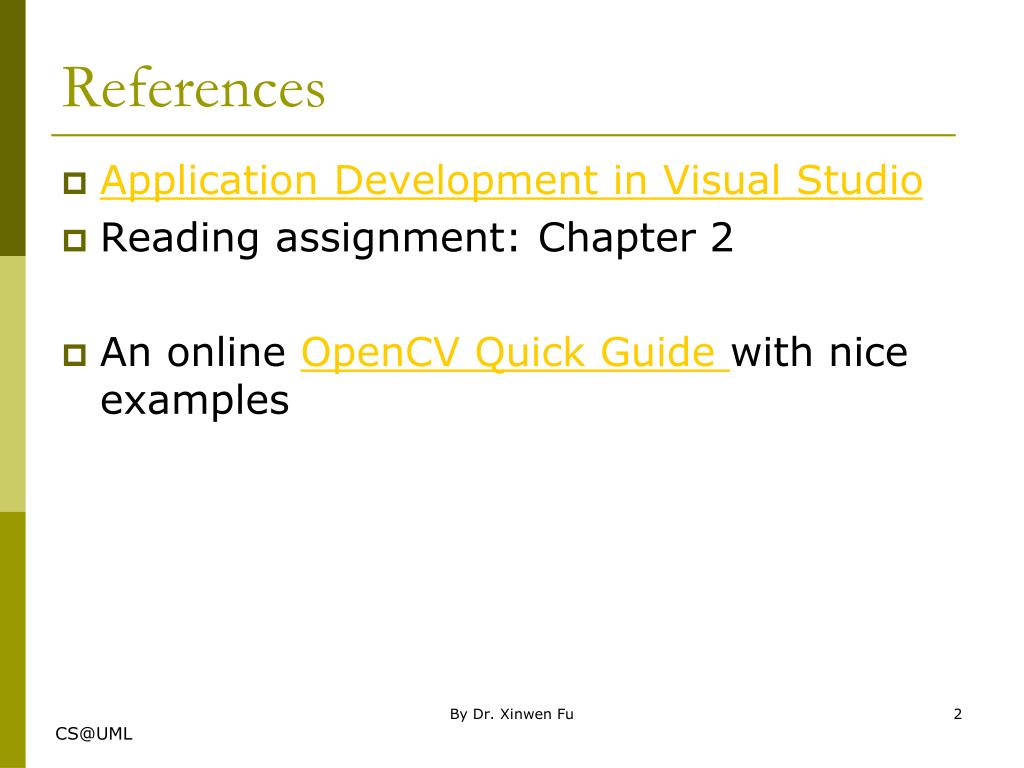The width and height of the screenshot is (1024, 768).
Task: Click the References slide title
Action: click(x=193, y=88)
